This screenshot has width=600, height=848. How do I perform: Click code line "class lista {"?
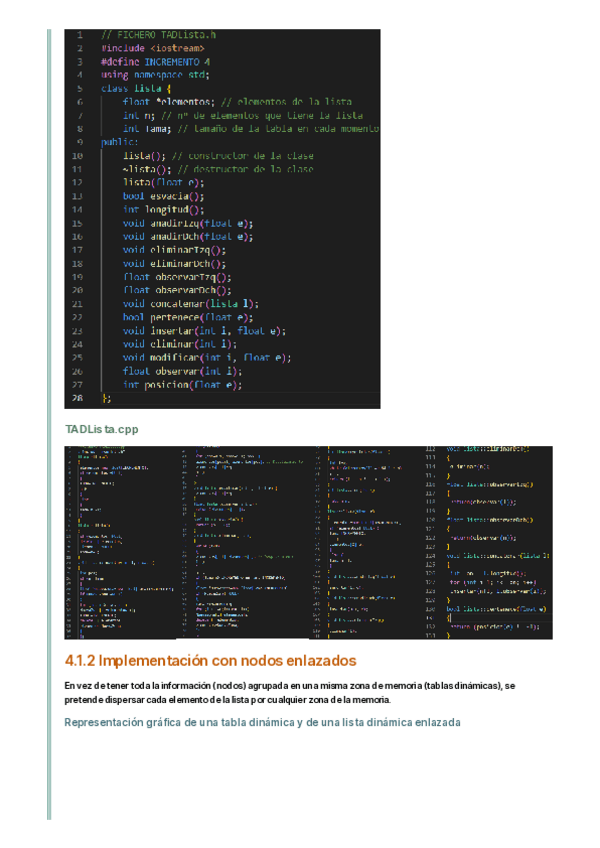pos(136,88)
